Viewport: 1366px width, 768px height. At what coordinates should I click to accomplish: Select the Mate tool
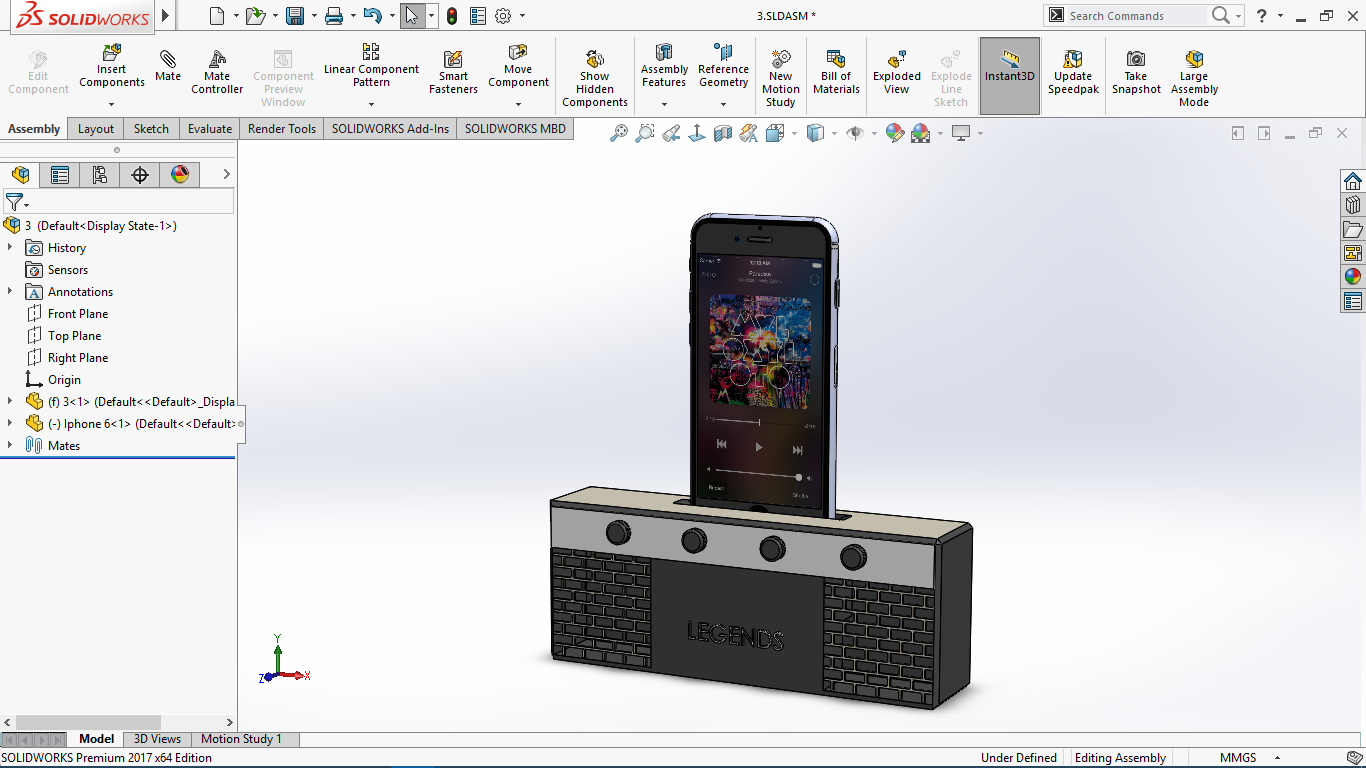pos(168,66)
